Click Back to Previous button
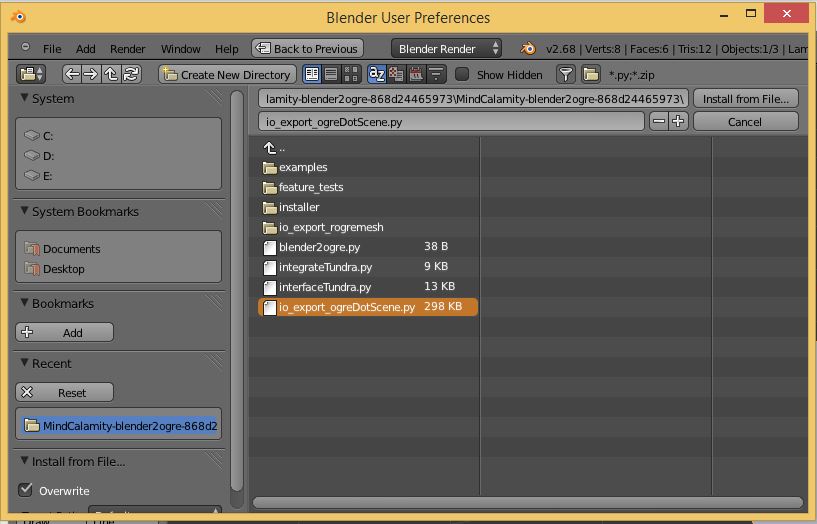Image resolution: width=817 pixels, height=524 pixels. point(307,48)
